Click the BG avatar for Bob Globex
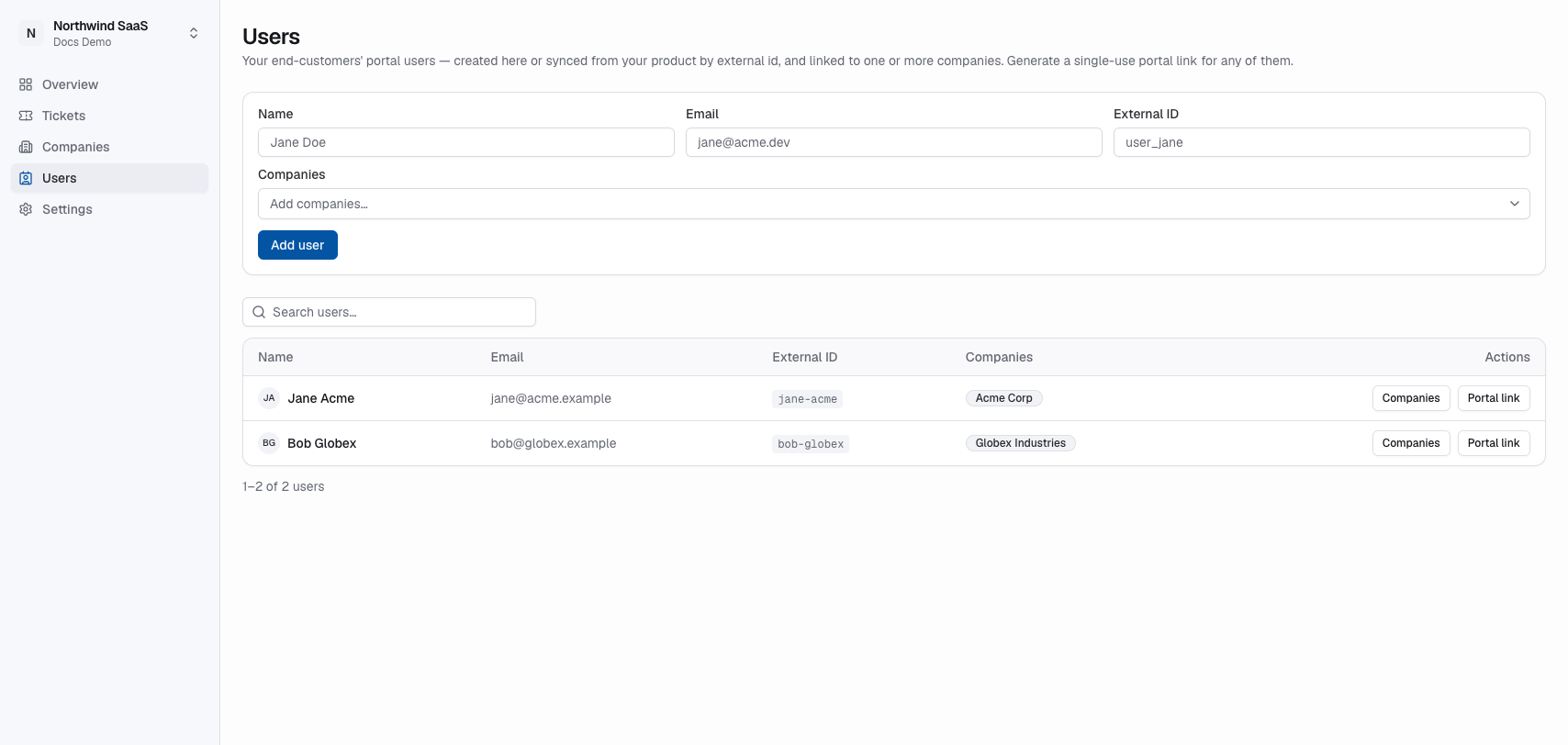The height and width of the screenshot is (745, 1568). (x=269, y=443)
